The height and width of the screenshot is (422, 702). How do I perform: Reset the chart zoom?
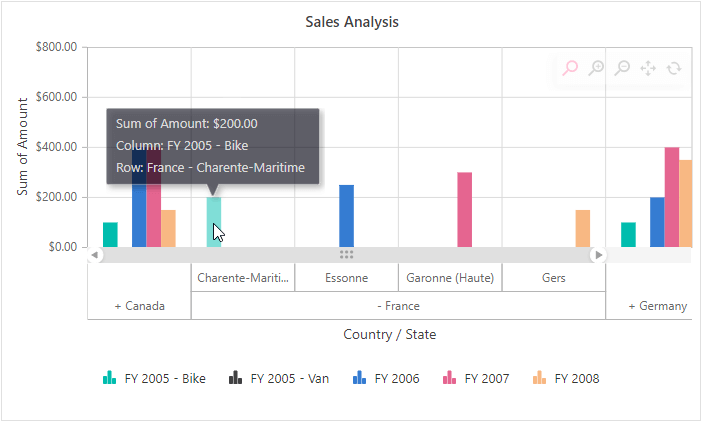674,68
